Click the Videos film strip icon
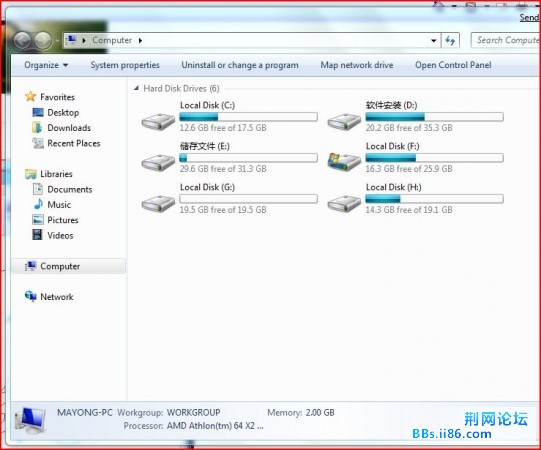The image size is (541, 450). [x=37, y=235]
